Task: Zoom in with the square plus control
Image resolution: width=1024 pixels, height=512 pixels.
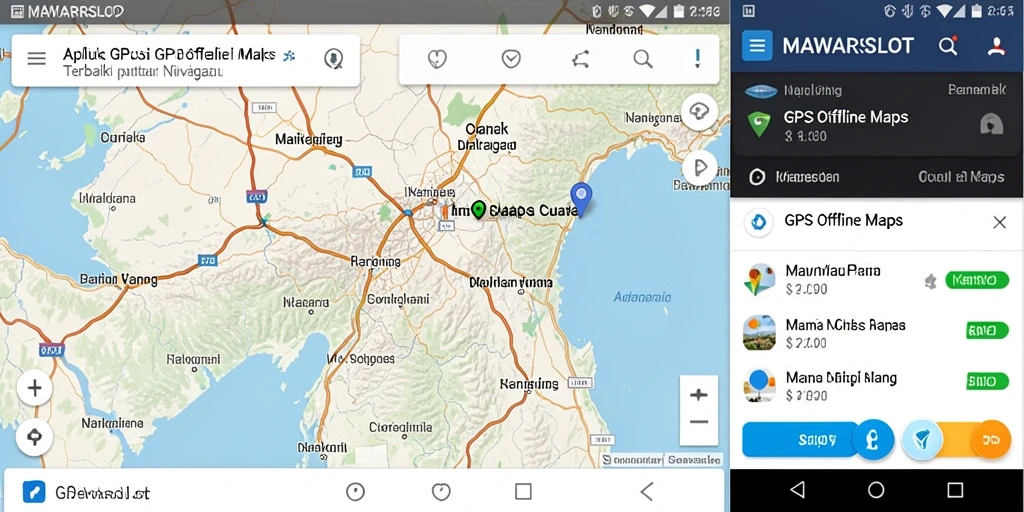Action: [699, 394]
